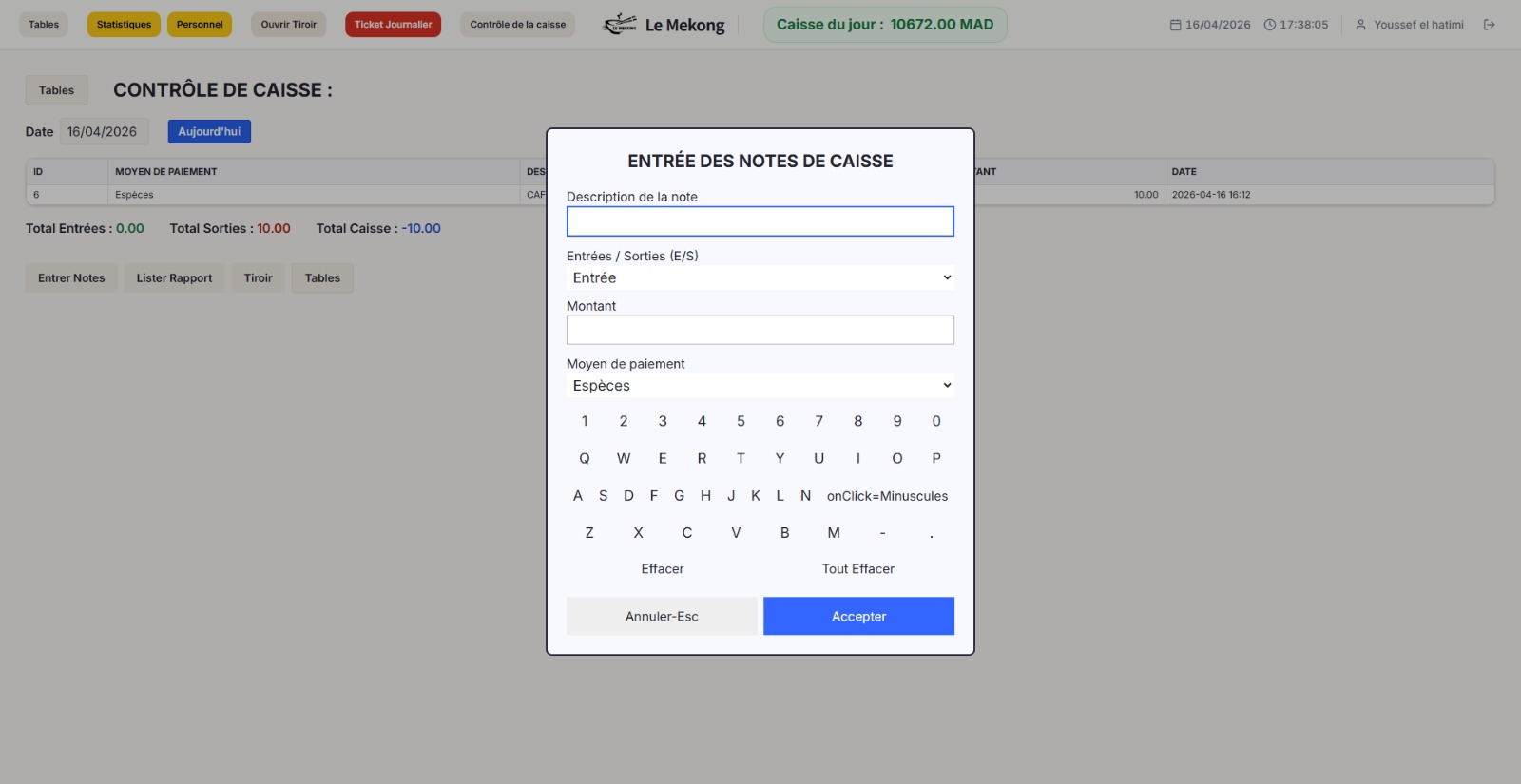Click the logout icon in top bar
The height and width of the screenshot is (784, 1521).
(1489, 25)
